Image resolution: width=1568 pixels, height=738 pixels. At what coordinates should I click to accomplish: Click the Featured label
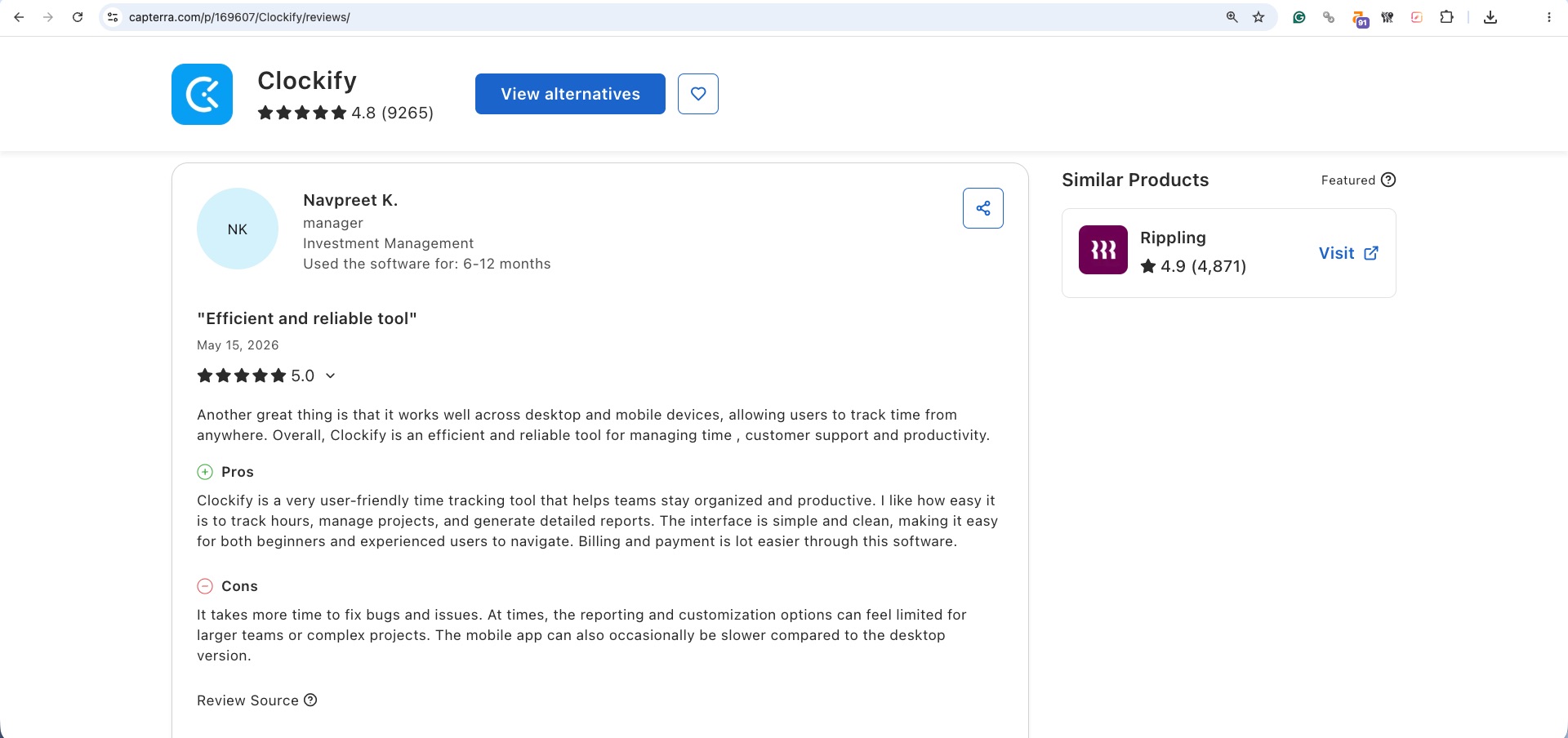1348,180
